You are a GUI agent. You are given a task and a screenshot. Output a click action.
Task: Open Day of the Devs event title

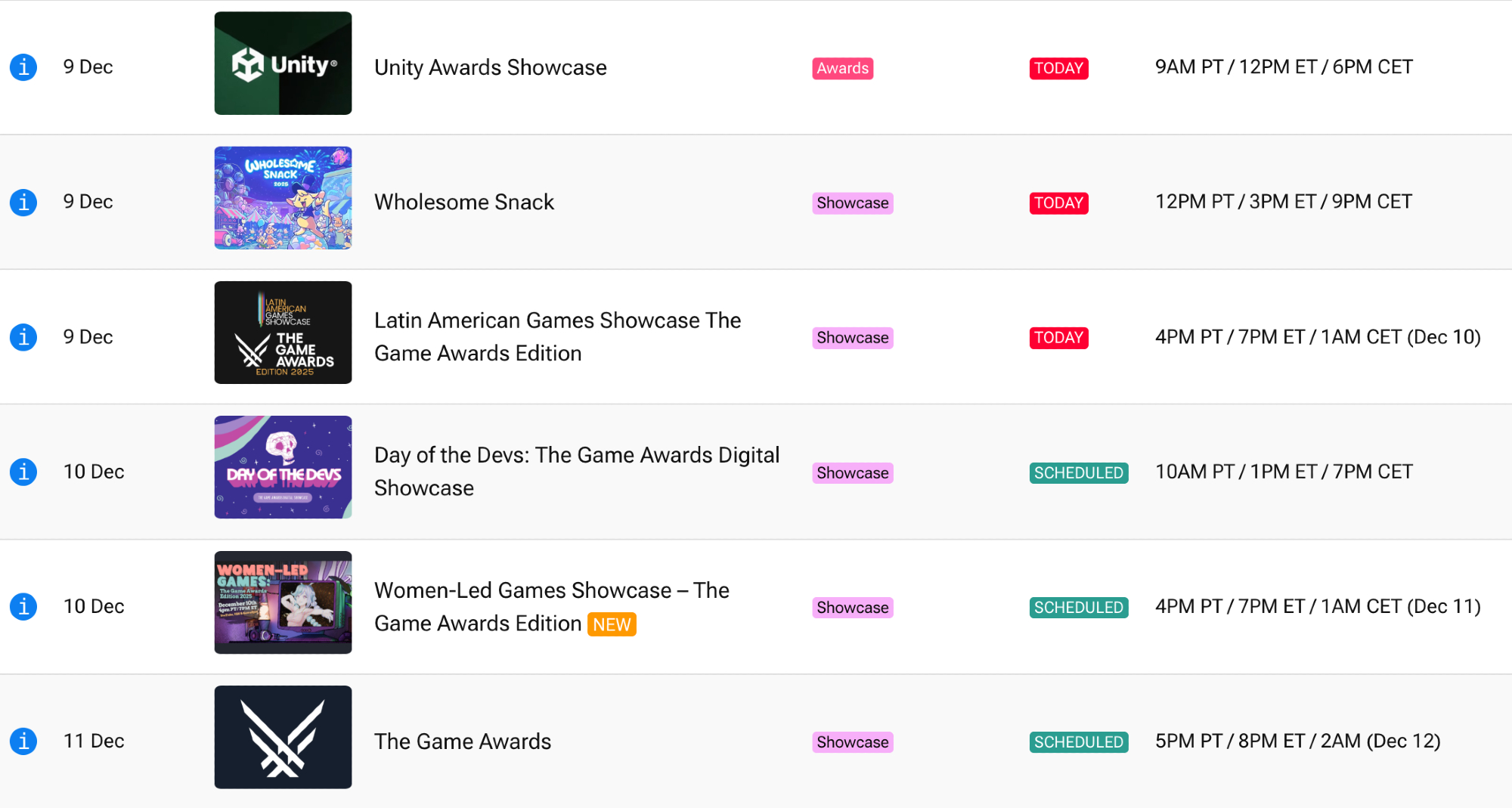576,471
